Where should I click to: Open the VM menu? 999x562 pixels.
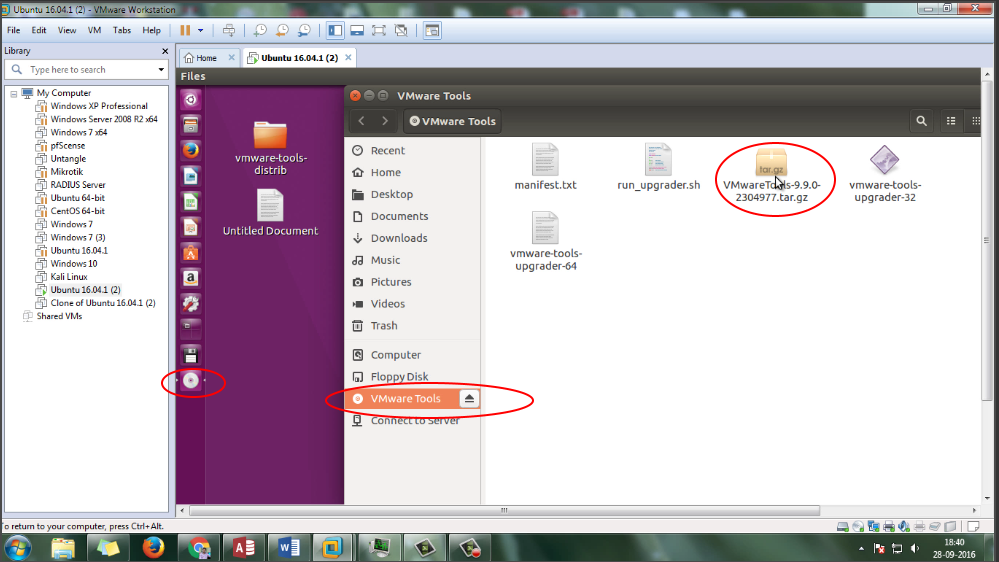tap(94, 30)
